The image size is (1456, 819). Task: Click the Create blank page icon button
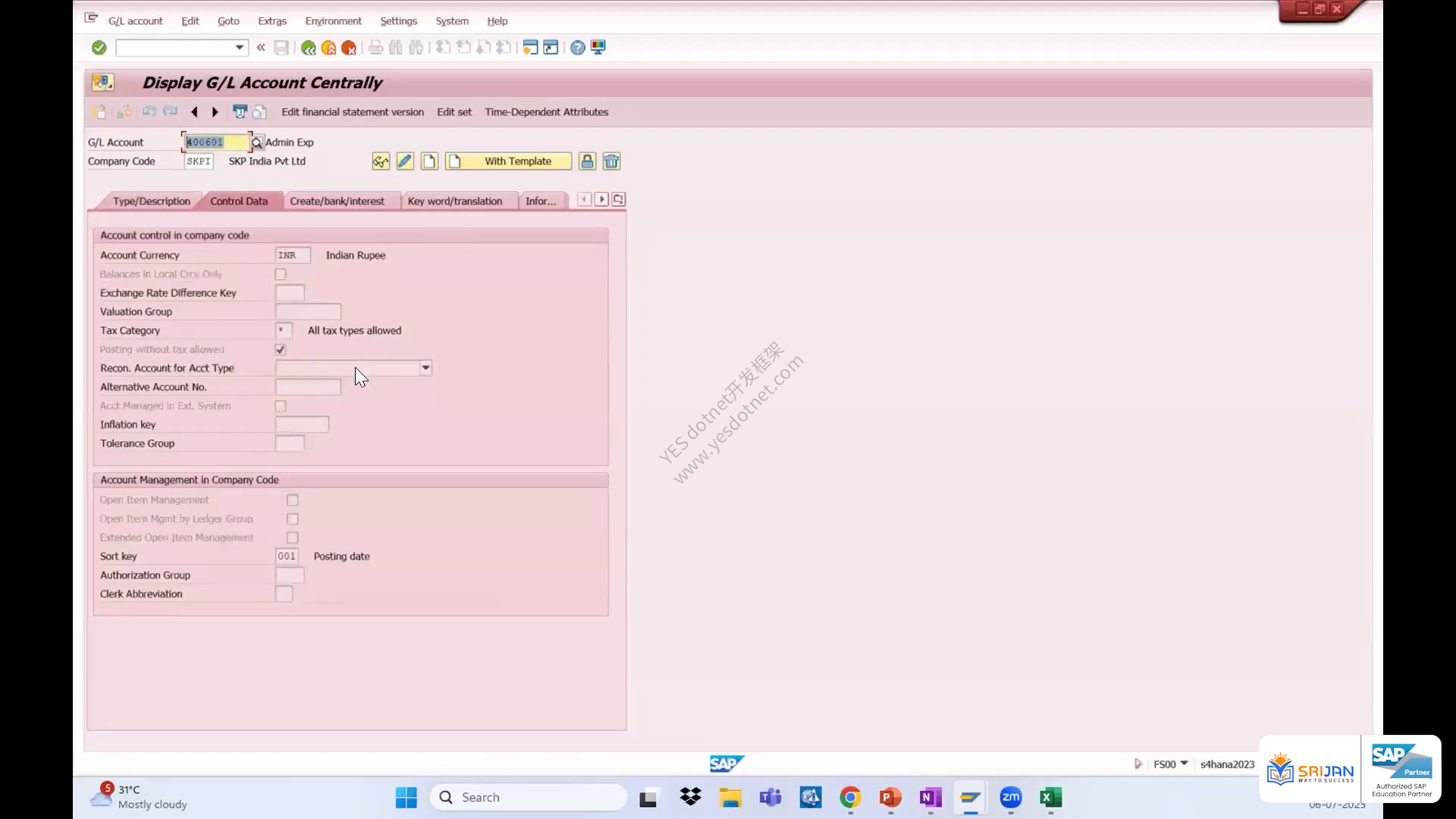(429, 162)
